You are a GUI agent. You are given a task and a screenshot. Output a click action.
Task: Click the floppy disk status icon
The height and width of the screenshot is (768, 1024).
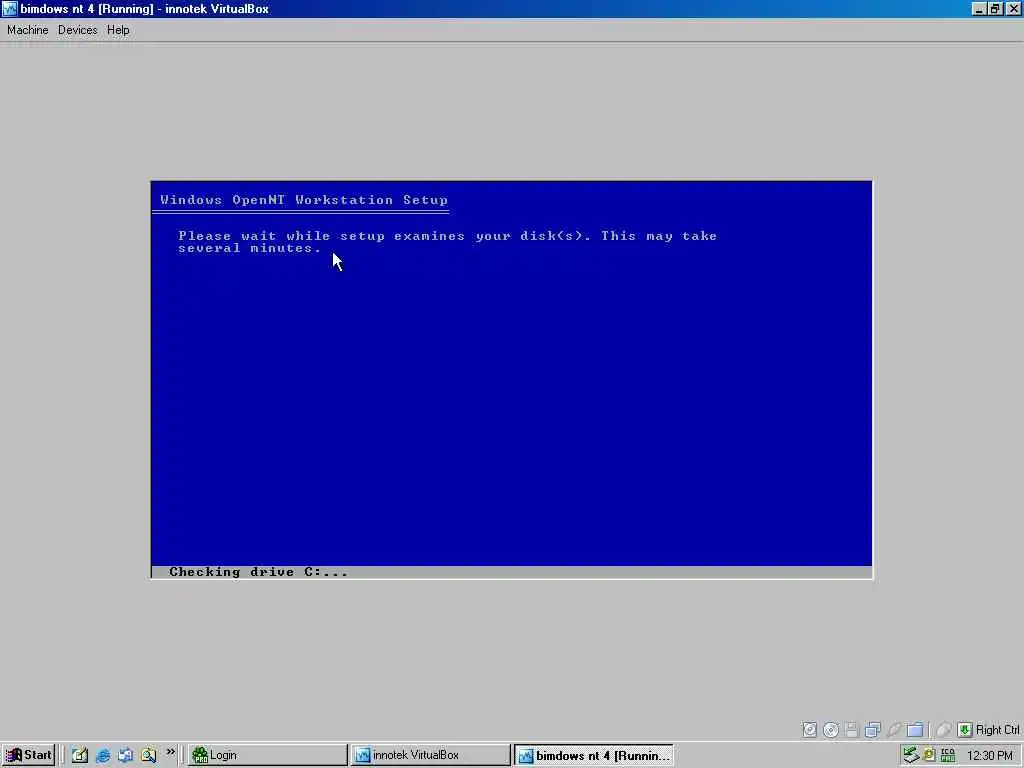click(852, 729)
